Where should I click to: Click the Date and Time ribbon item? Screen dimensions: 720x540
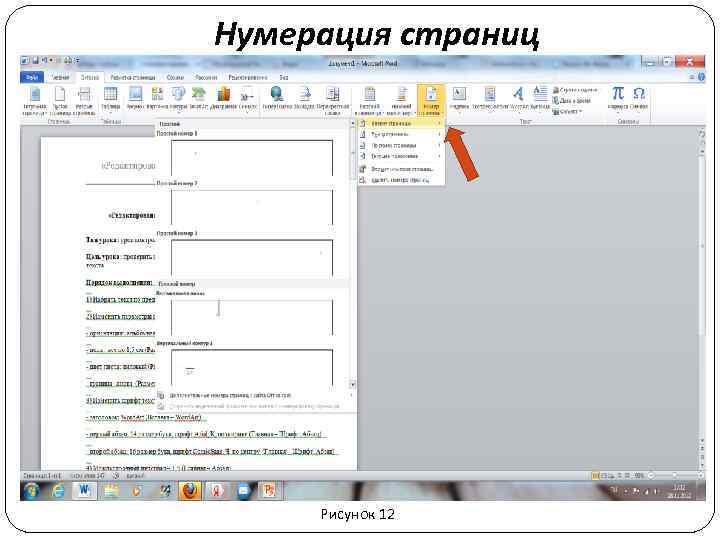pos(572,101)
